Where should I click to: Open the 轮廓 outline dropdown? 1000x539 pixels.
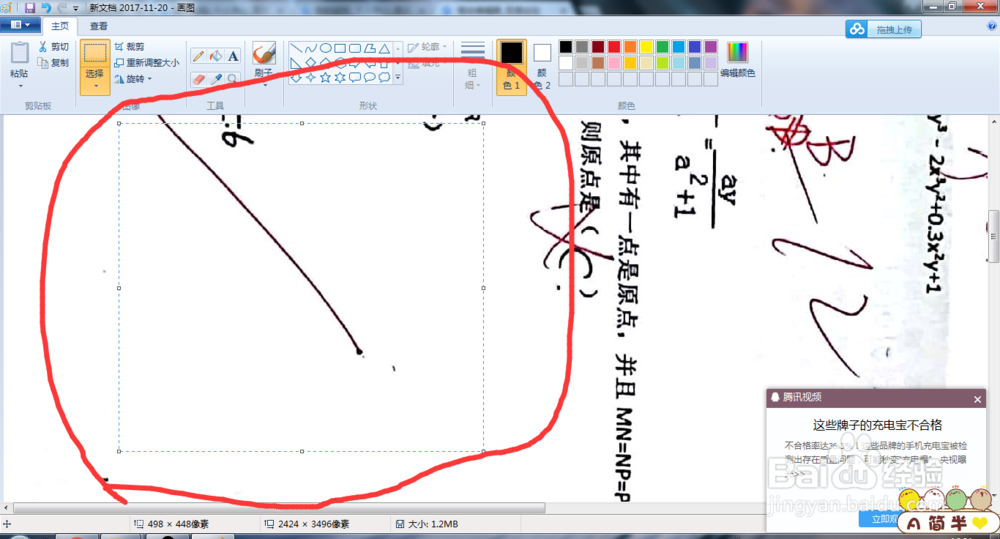[x=427, y=47]
